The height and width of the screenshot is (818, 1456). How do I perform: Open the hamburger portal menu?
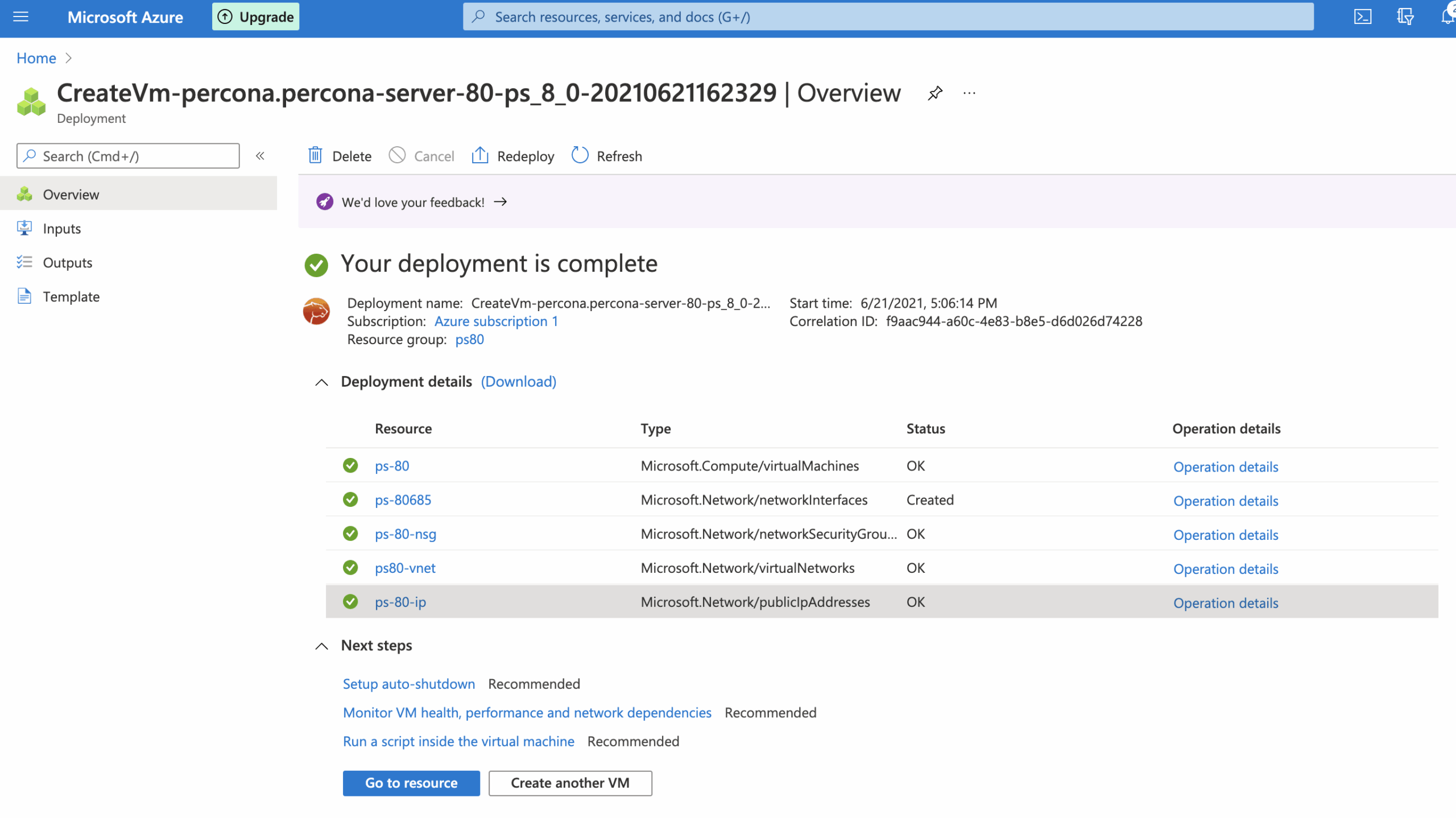pos(20,16)
